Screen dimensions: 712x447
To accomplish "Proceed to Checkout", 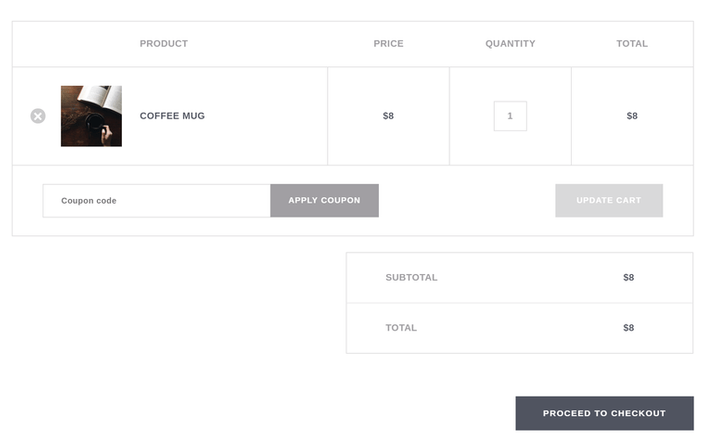I will [x=604, y=413].
